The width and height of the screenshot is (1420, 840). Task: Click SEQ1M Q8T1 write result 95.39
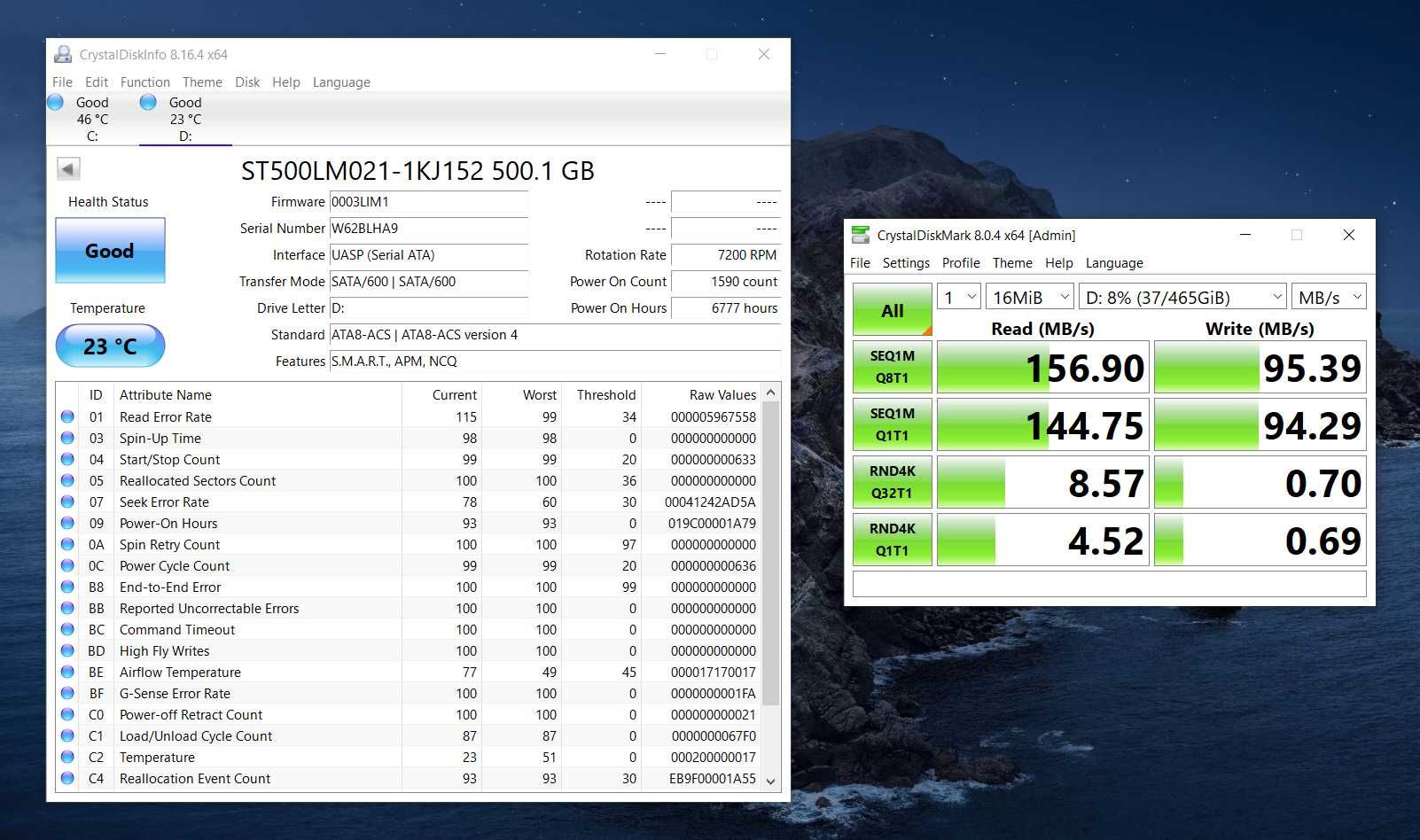(x=1260, y=367)
